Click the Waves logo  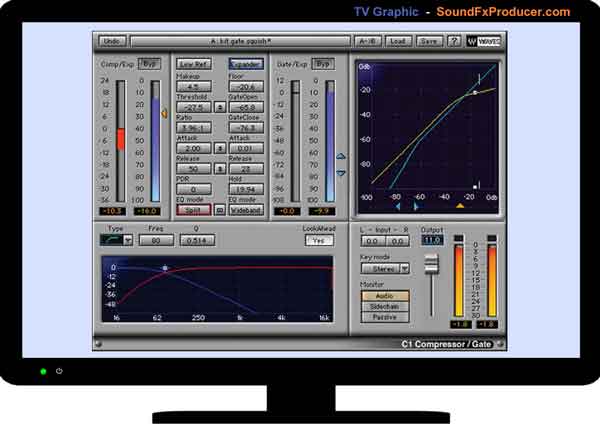tap(484, 41)
